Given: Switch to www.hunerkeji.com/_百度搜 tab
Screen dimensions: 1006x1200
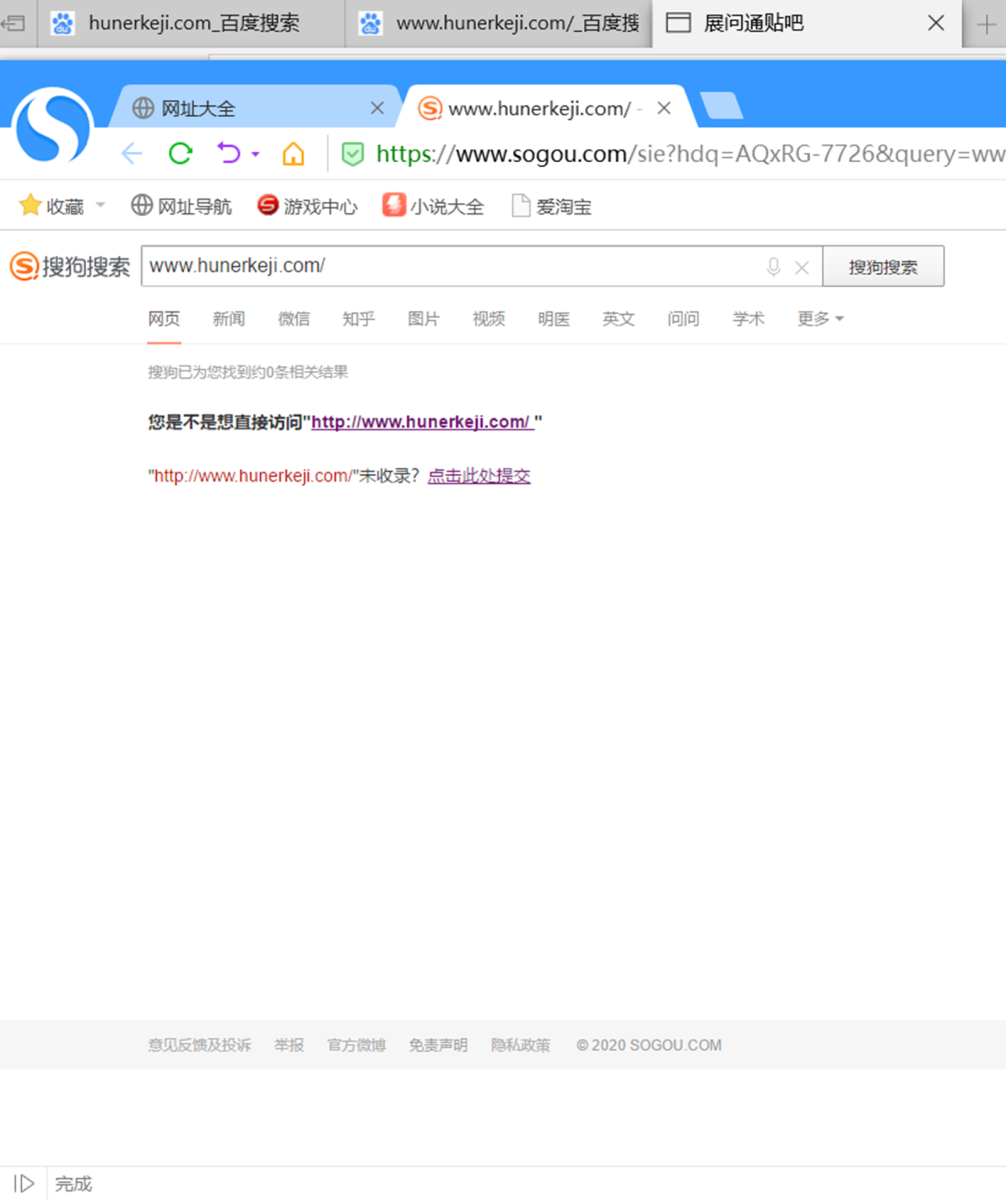Looking at the screenshot, I should click(x=499, y=23).
